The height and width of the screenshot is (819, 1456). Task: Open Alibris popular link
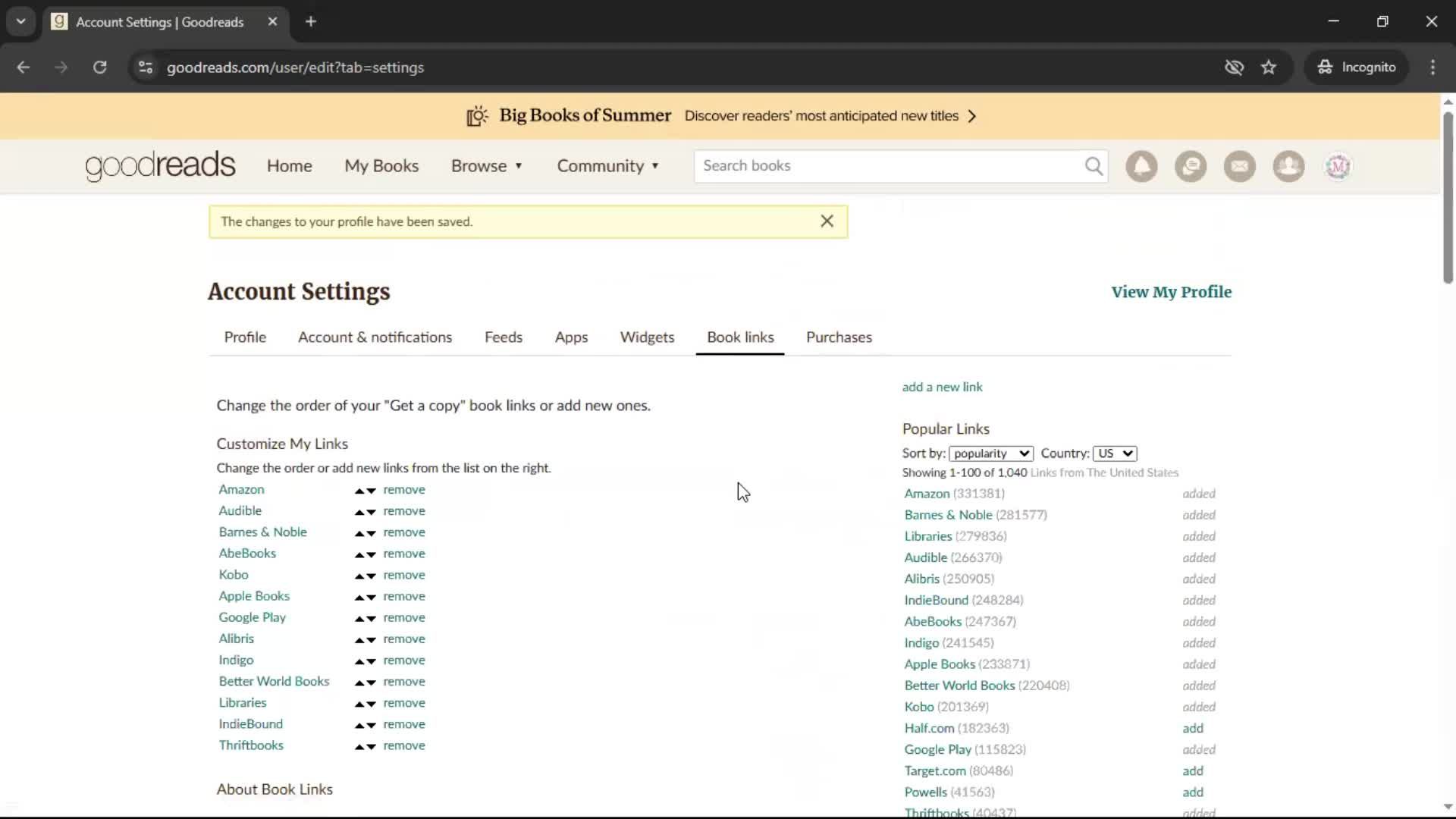[921, 579]
